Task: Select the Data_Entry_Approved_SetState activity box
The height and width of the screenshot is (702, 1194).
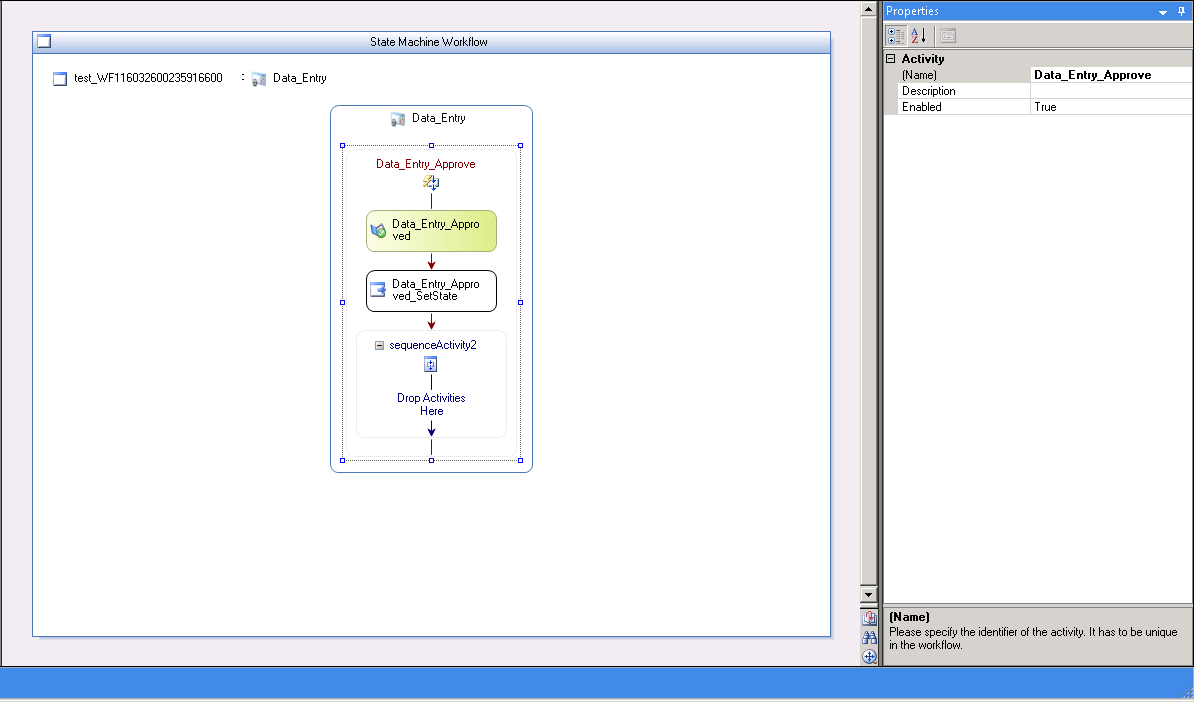Action: (x=431, y=291)
